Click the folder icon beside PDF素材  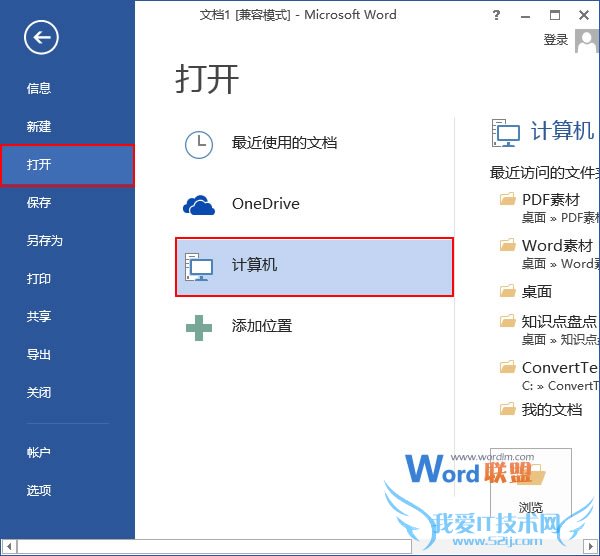click(x=508, y=199)
